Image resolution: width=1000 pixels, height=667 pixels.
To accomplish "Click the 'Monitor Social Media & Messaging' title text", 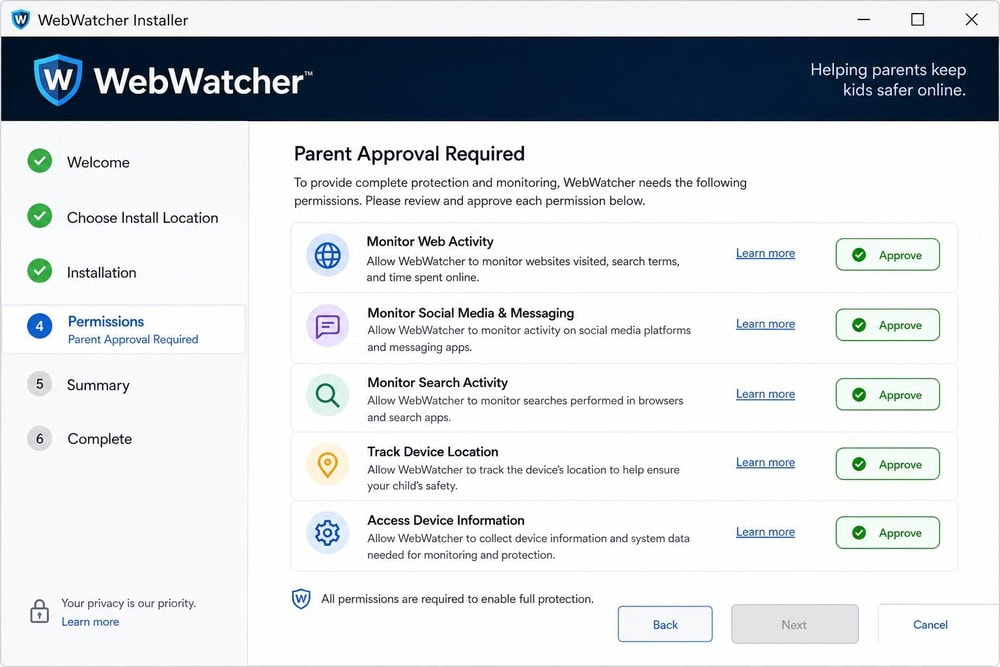I will 471,313.
